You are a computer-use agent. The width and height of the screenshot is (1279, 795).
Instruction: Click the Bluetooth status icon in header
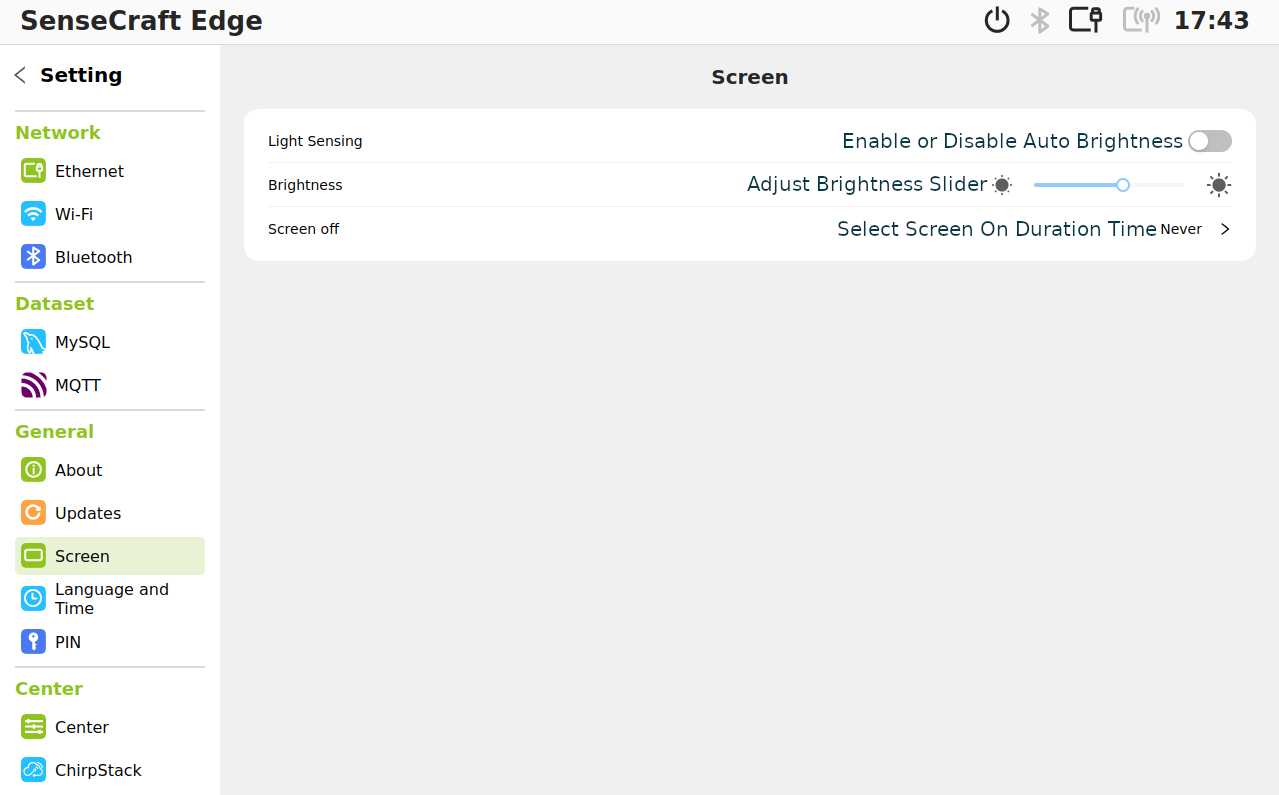pyautogui.click(x=1040, y=20)
